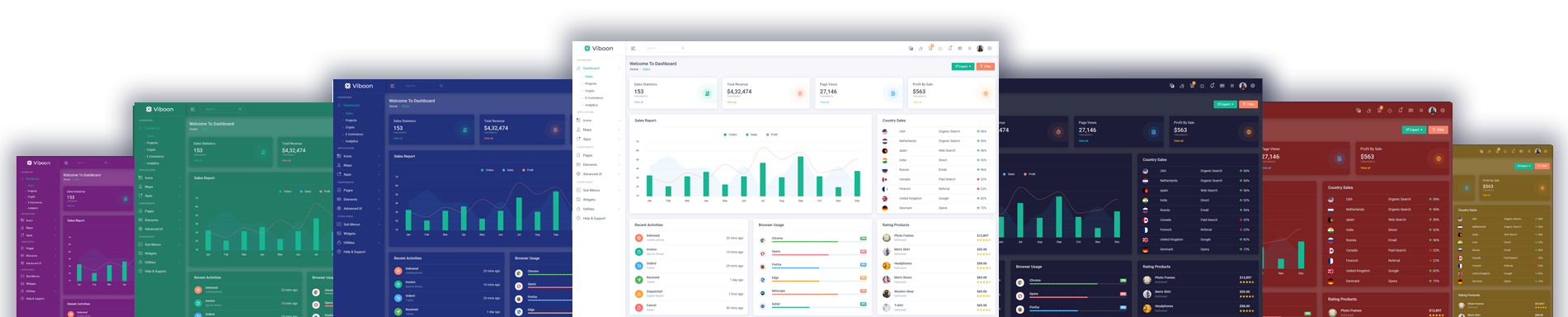
Task: Open the settings gear in the dark navy dashboard
Action: tap(1252, 86)
